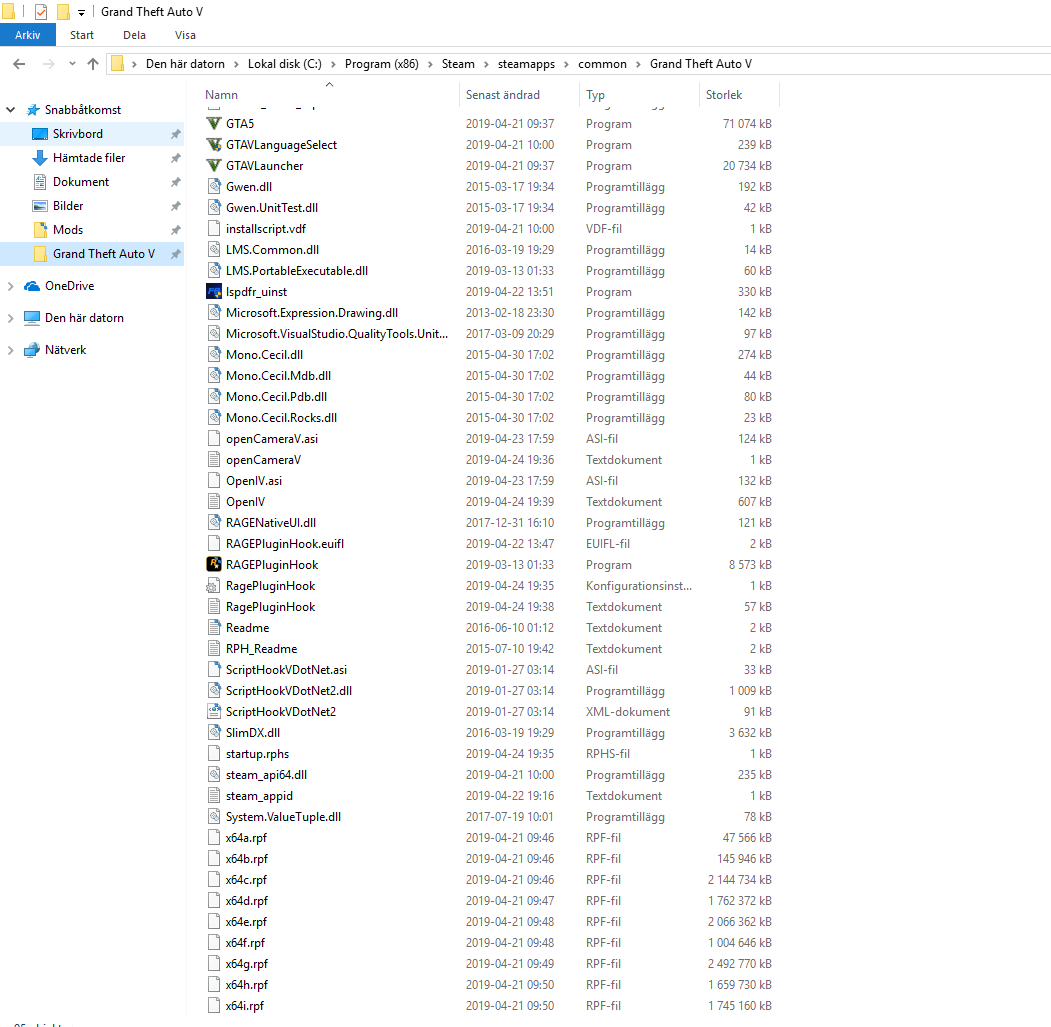Viewport: 1051px width, 1027px height.
Task: Click the Mods folder icon in sidebar
Action: (40, 230)
